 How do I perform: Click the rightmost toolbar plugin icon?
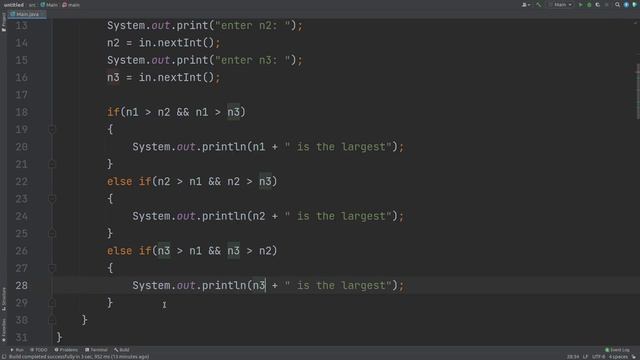click(634, 5)
